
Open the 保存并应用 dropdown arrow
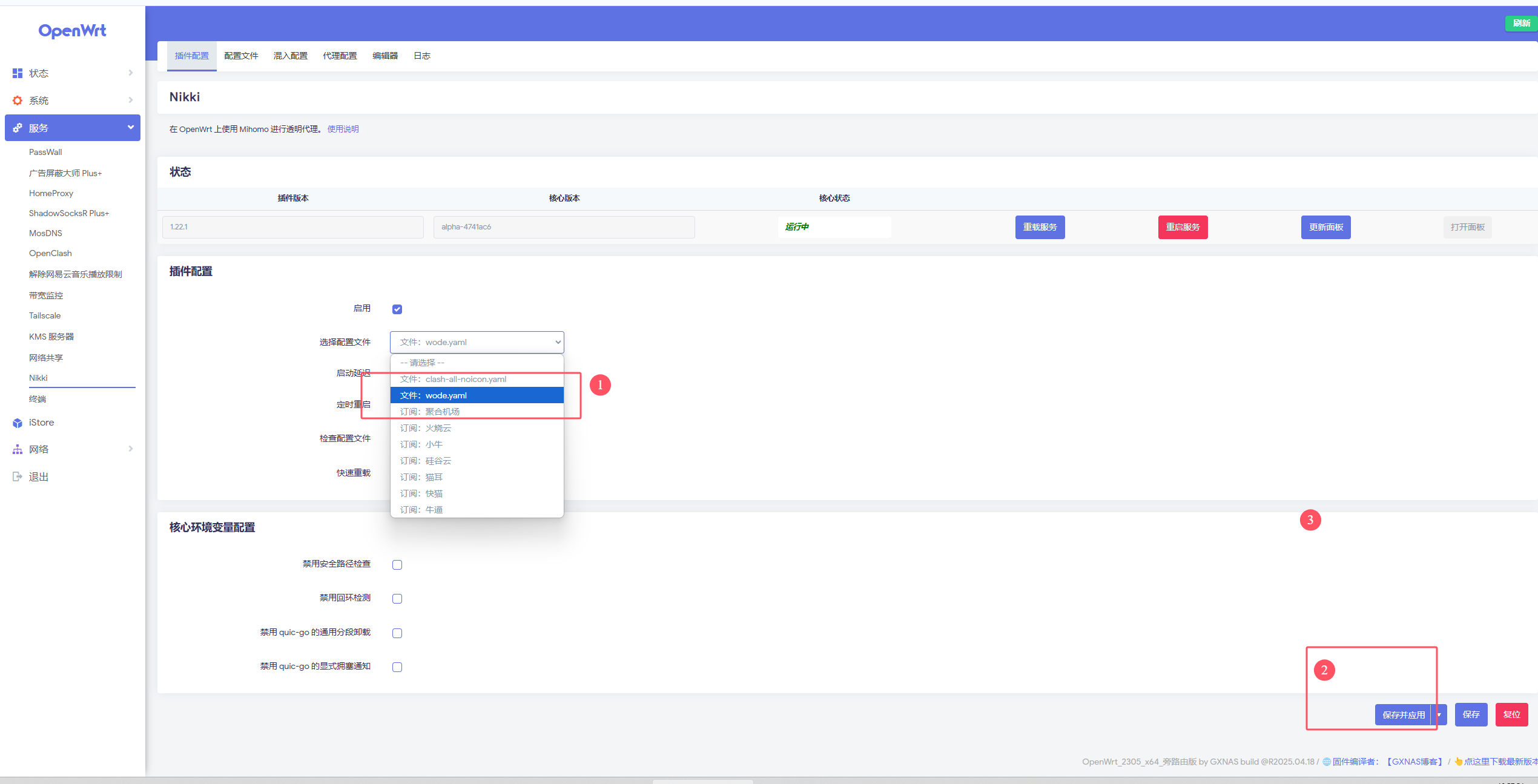click(x=1439, y=715)
